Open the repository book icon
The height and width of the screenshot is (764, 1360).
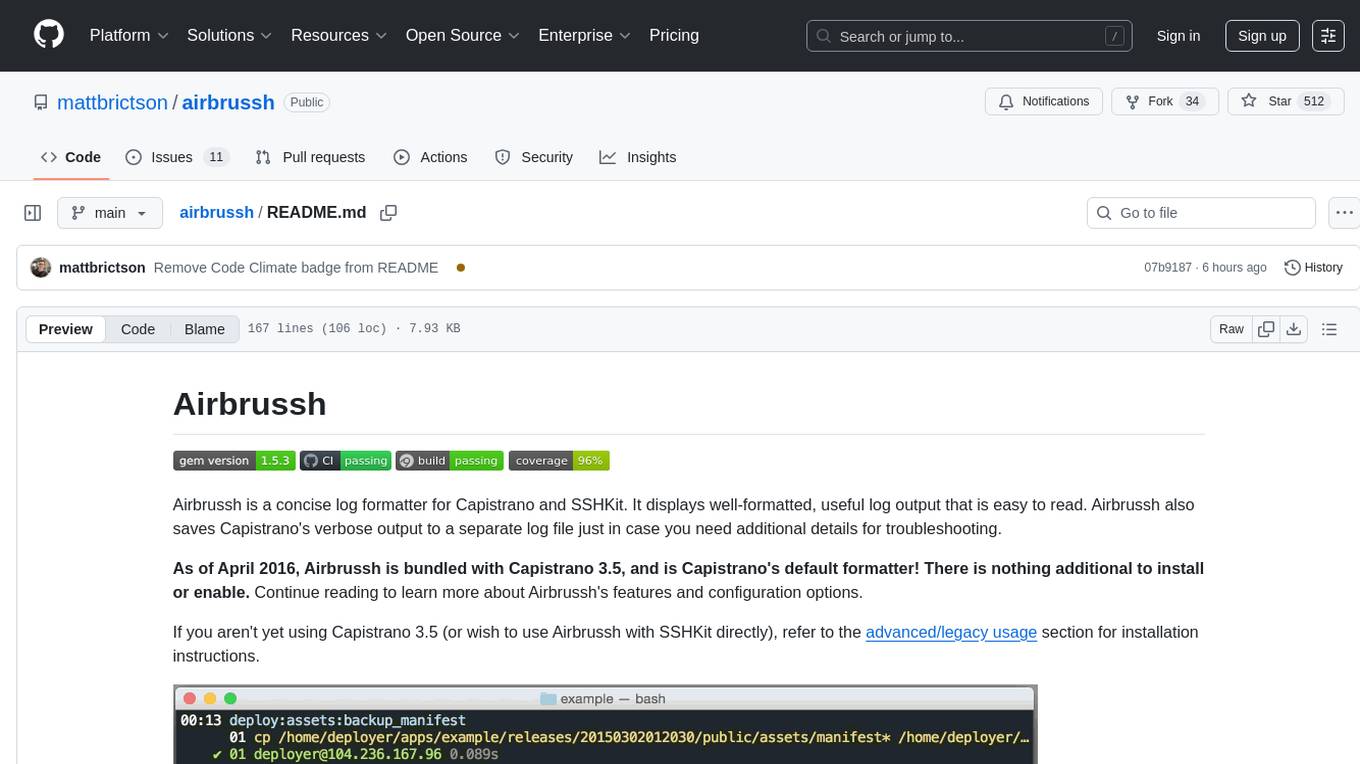(41, 102)
